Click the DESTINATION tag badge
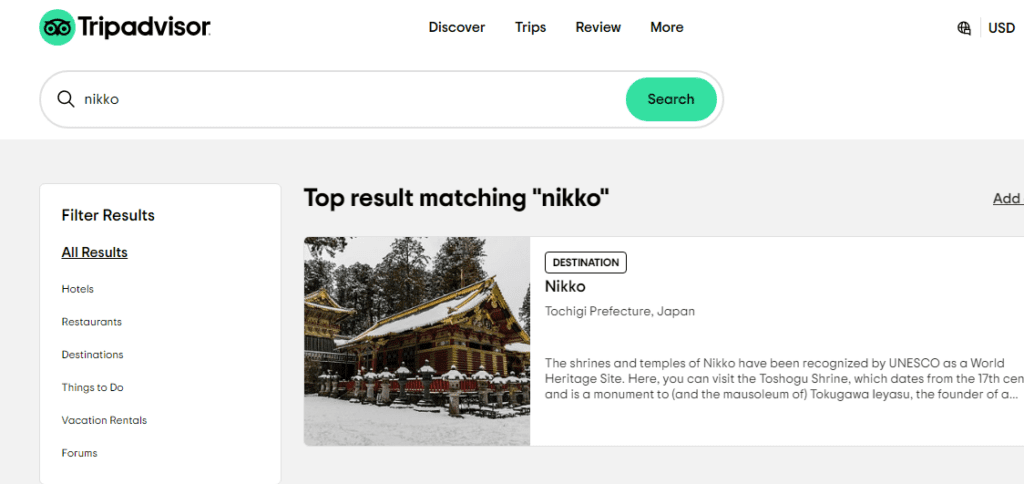 586,262
